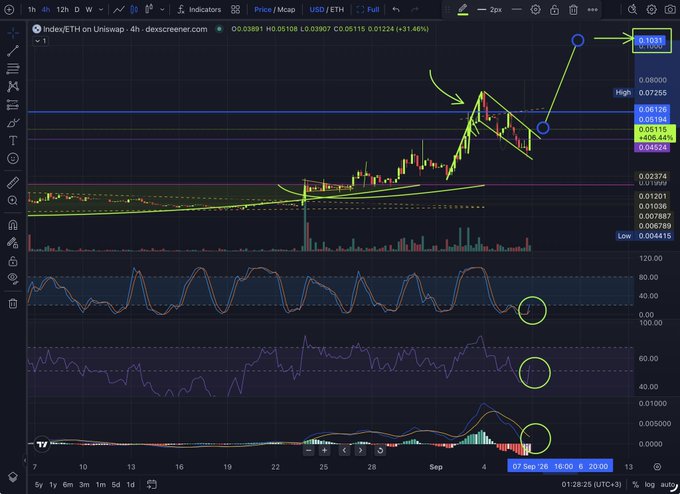Collapse the left drawing toolbar arrow

coord(25,461)
